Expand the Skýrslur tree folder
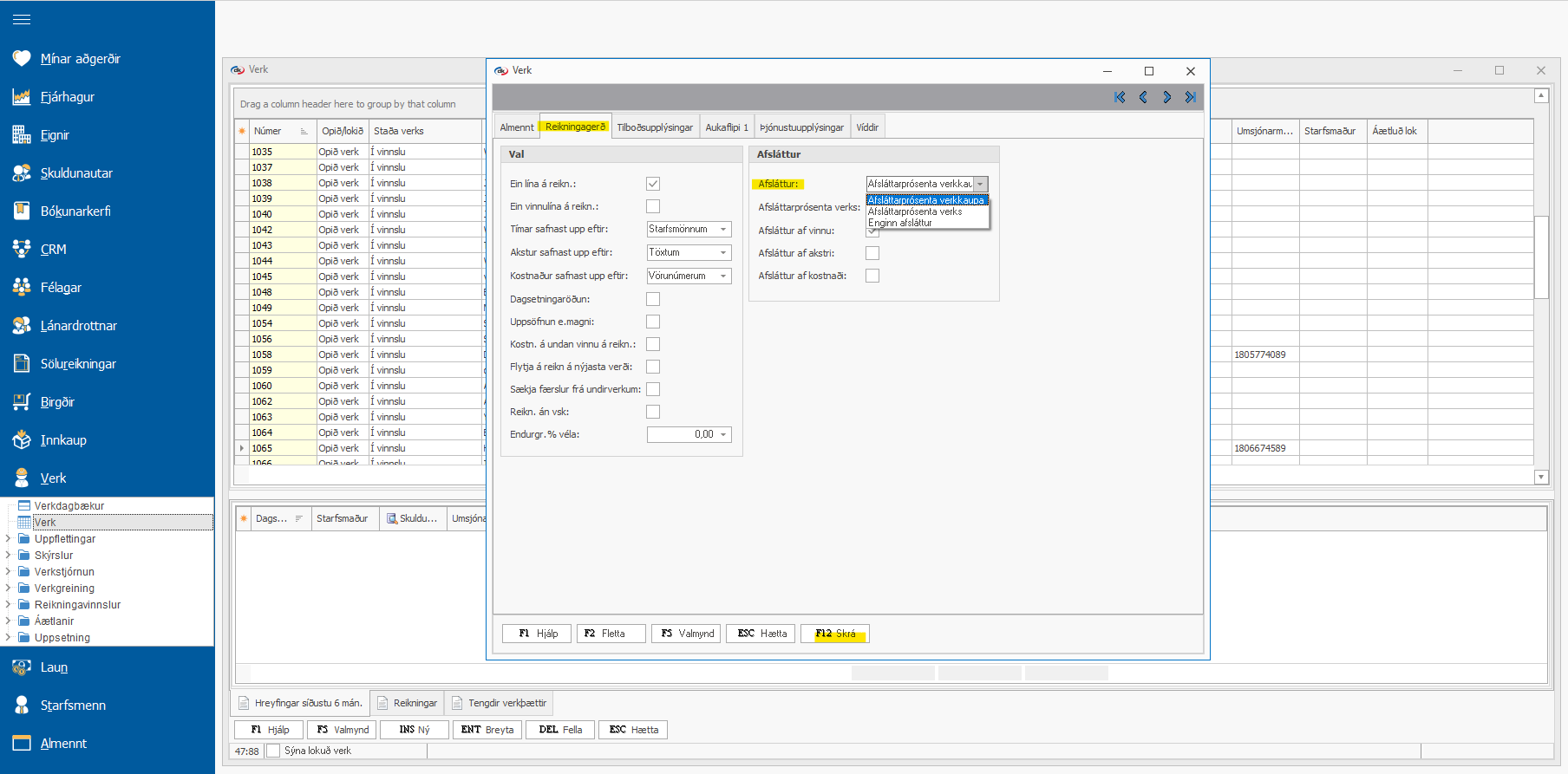 pyautogui.click(x=8, y=556)
